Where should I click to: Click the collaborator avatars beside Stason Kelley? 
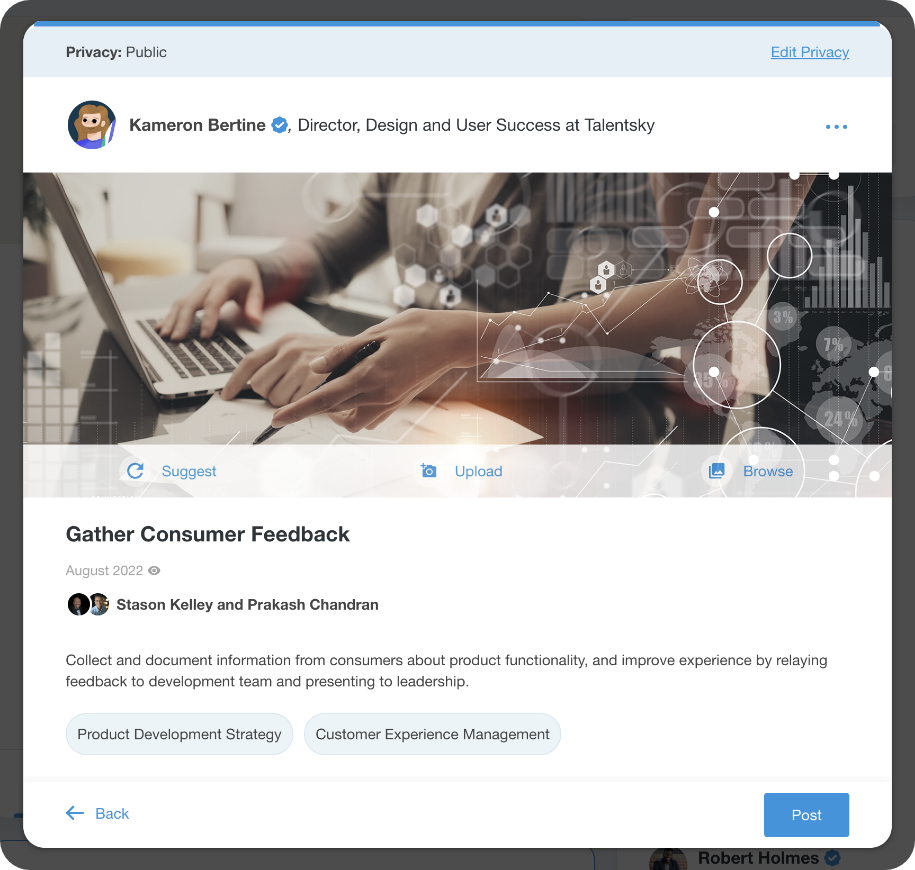88,605
